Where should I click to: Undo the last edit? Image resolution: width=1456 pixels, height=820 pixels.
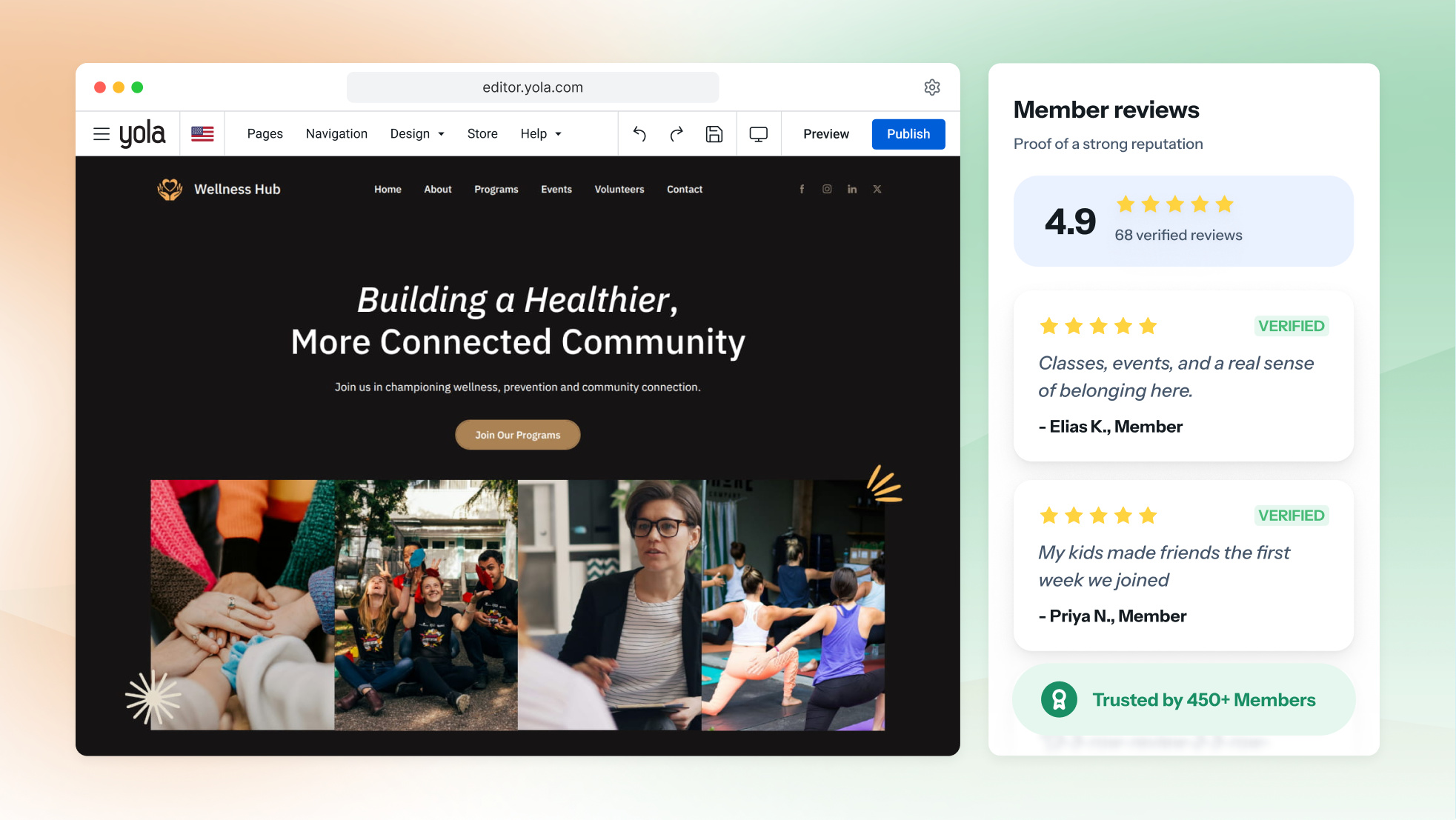[x=639, y=134]
